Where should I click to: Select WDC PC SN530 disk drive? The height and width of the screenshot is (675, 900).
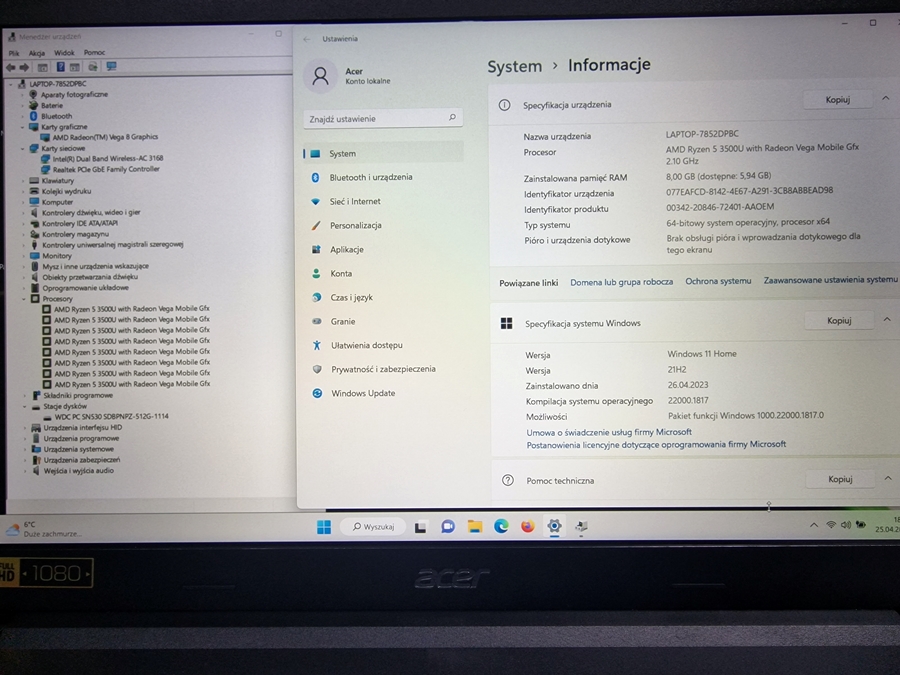[106, 417]
